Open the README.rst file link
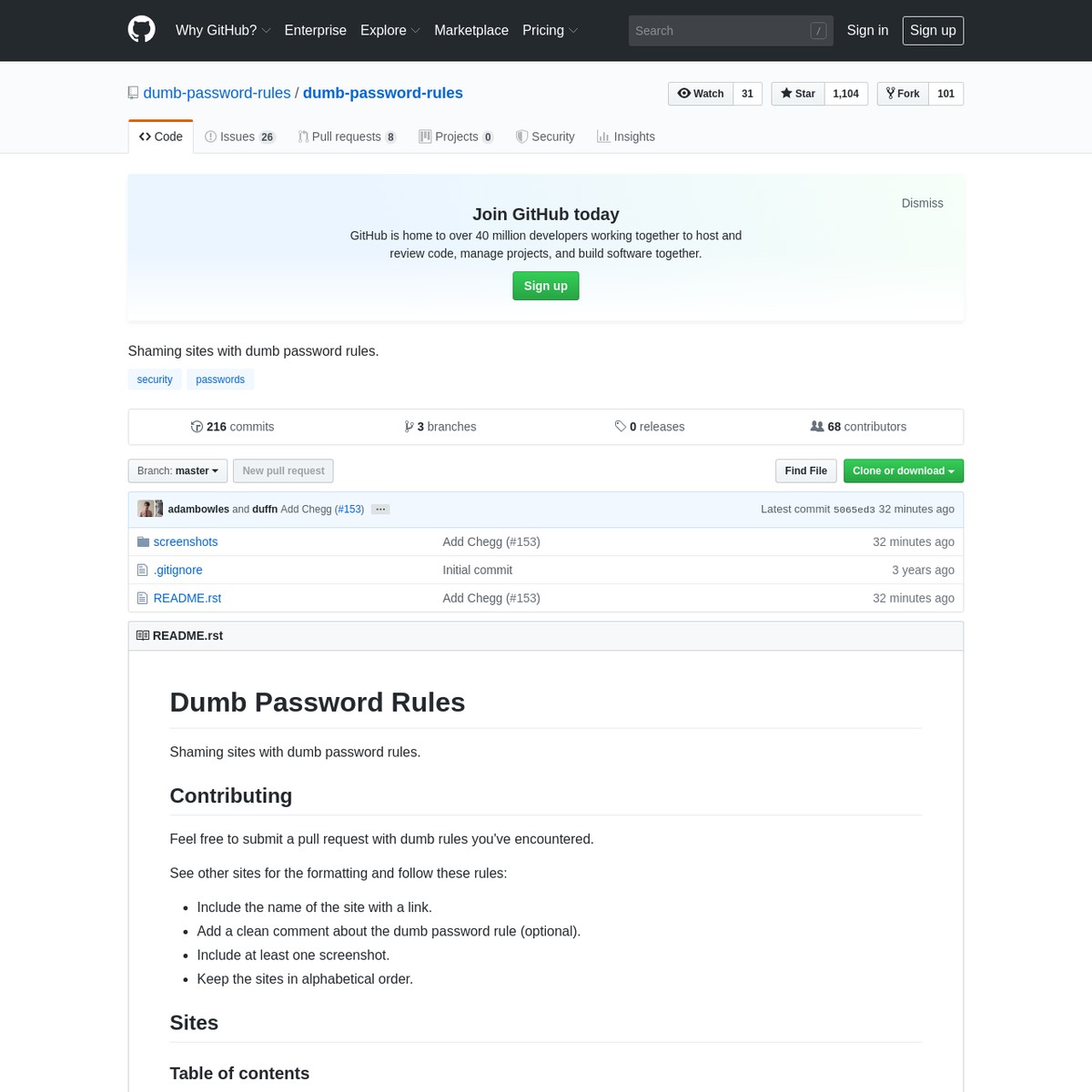 pyautogui.click(x=187, y=598)
